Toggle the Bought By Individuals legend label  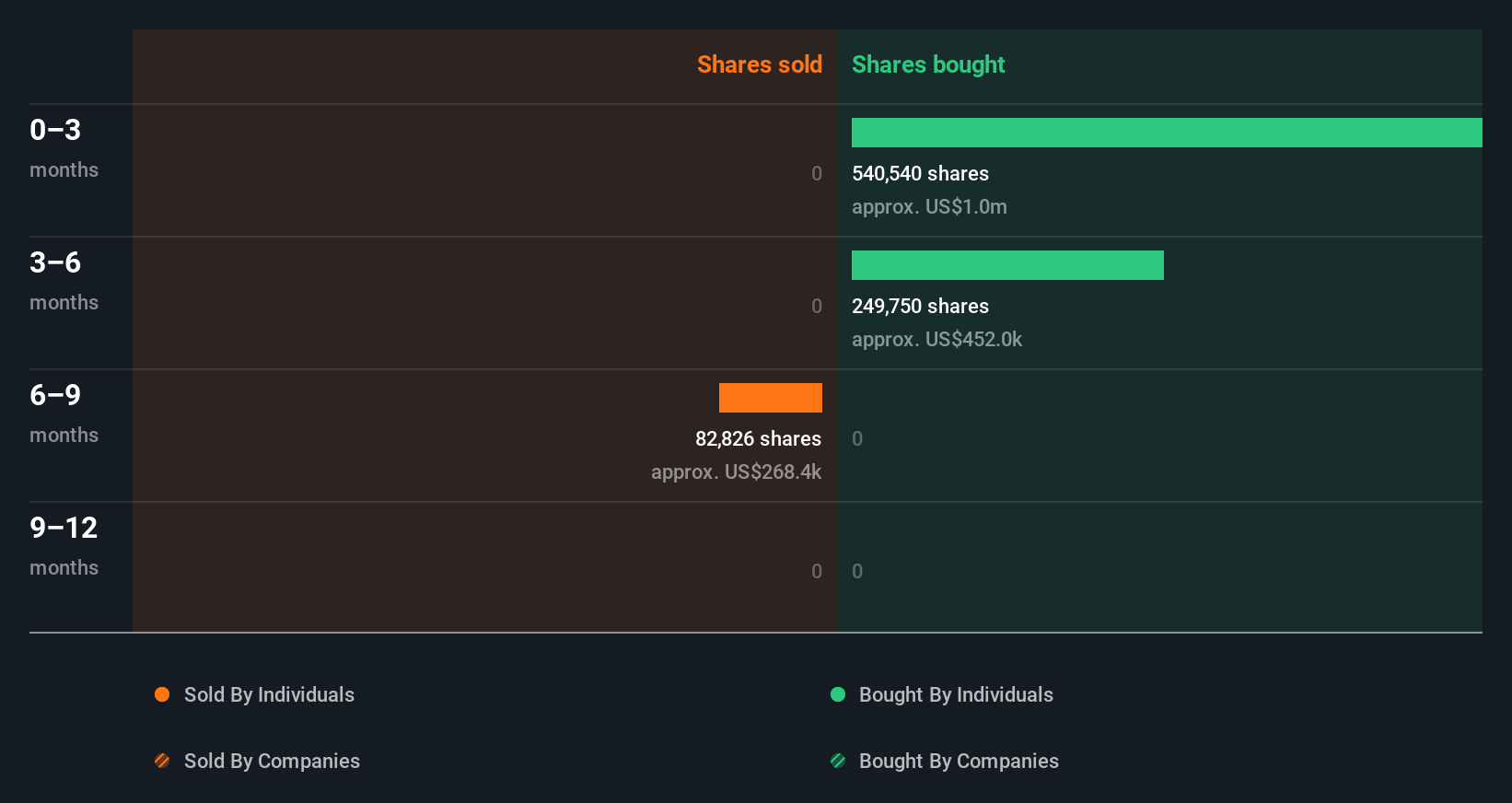tap(956, 694)
